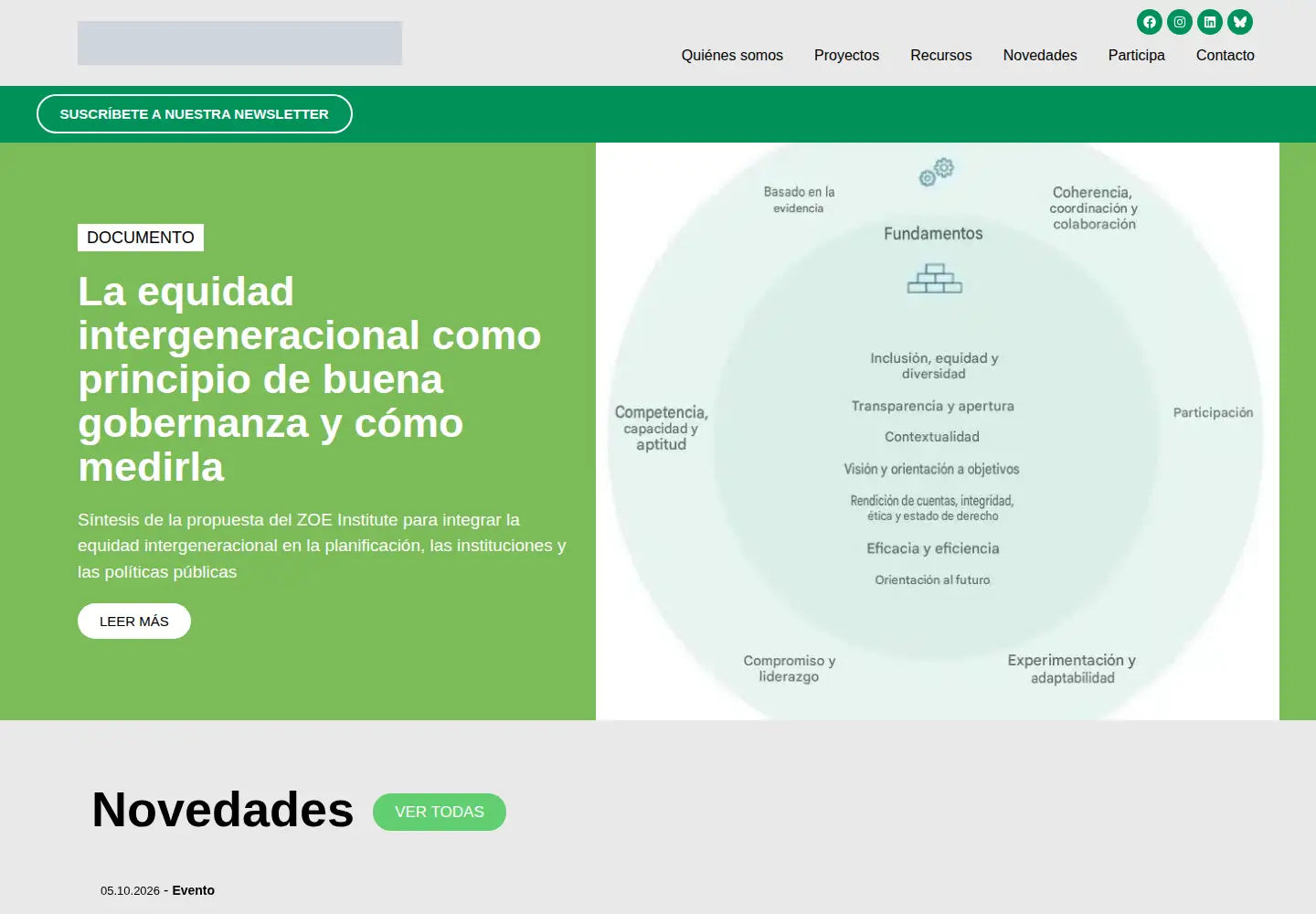The image size is (1316, 914).
Task: Open the intergenerational equity article headline
Action: (x=310, y=379)
